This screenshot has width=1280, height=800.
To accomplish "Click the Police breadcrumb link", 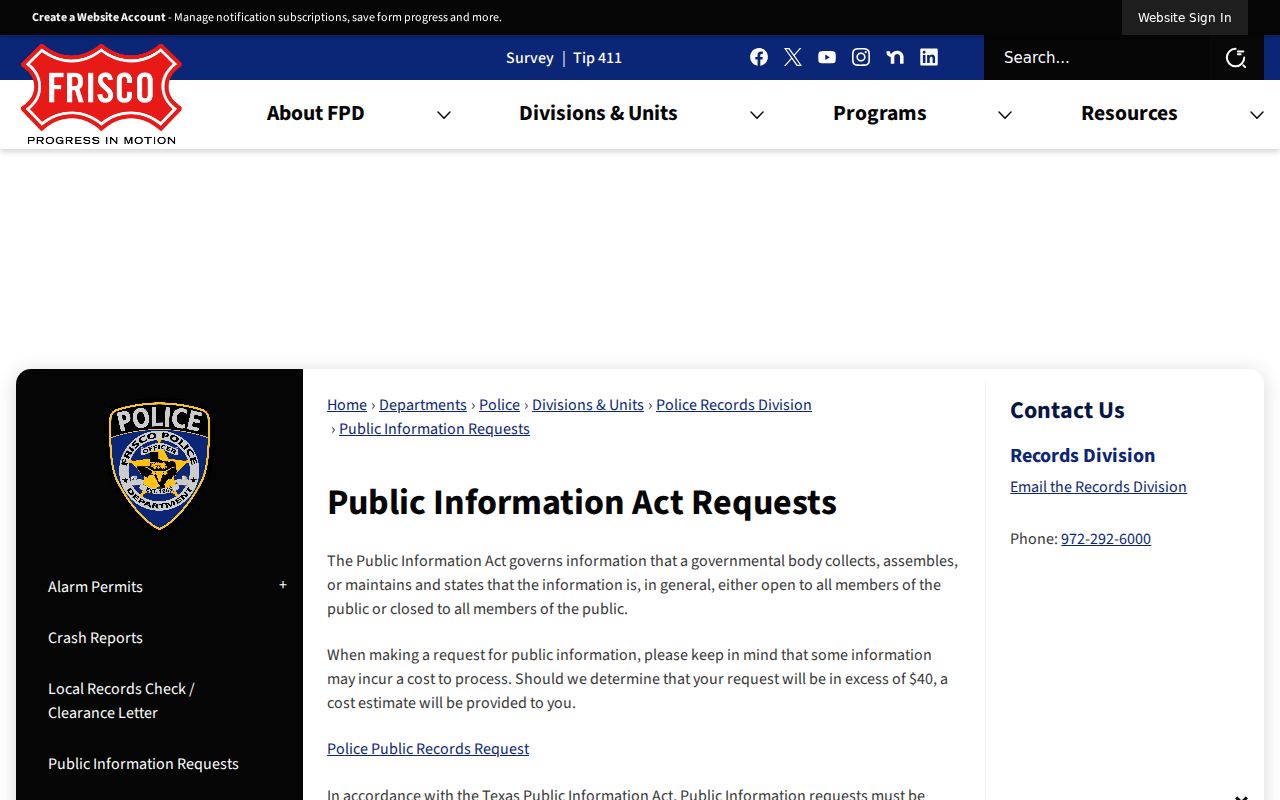I will click(499, 405).
